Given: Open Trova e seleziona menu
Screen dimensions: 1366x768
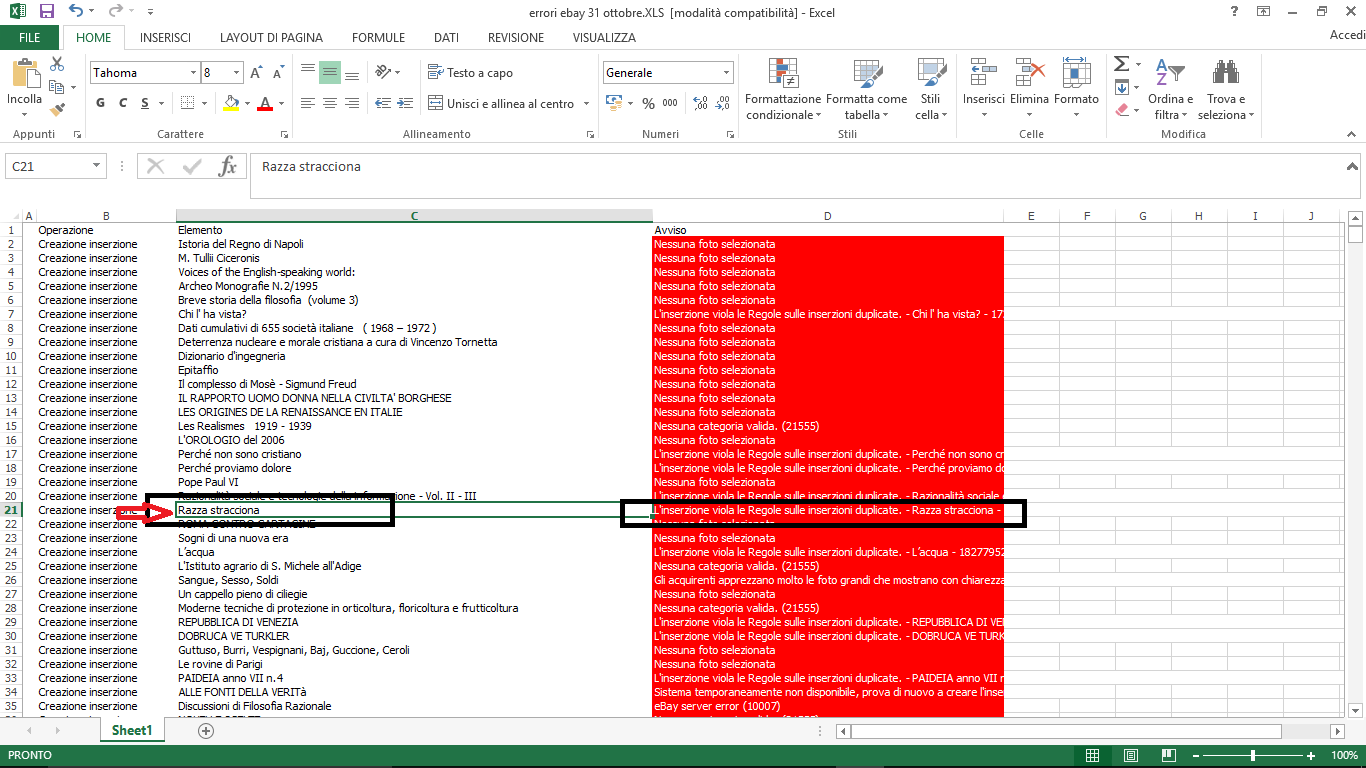Looking at the screenshot, I should coord(1226,89).
